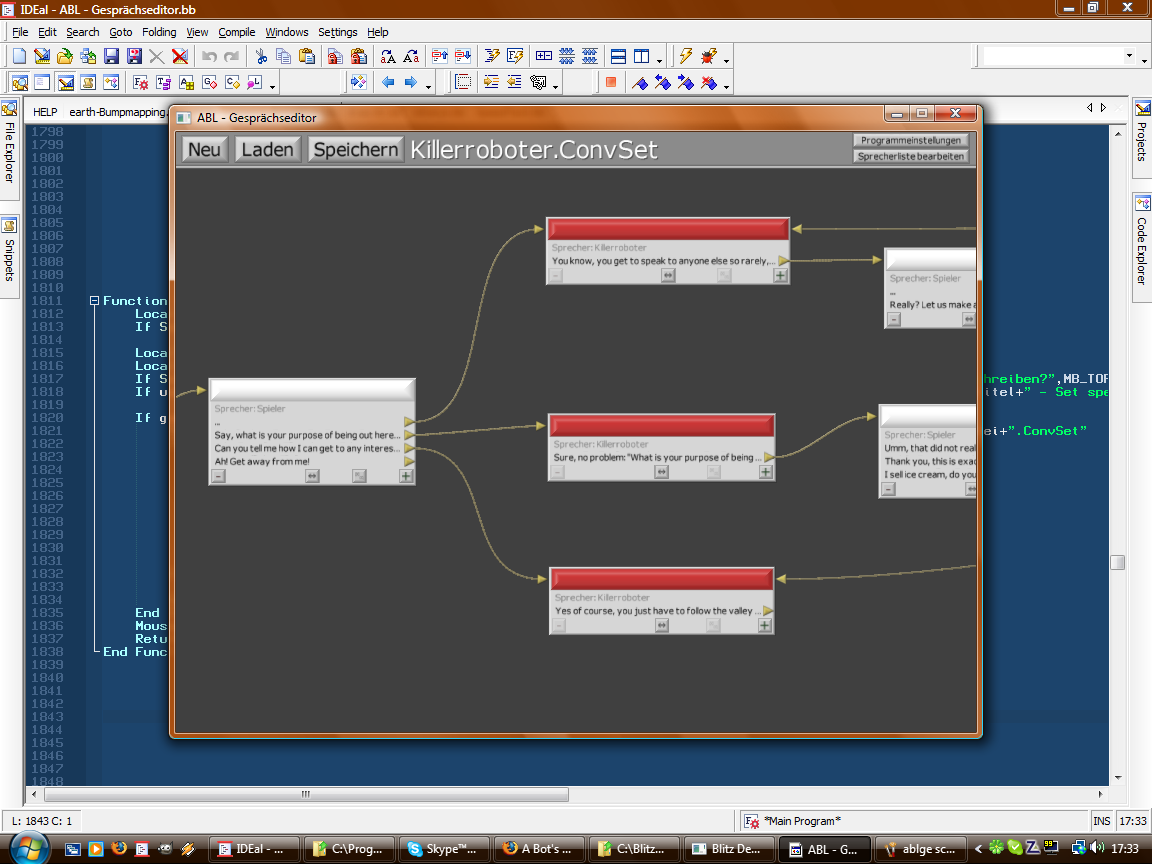Click the scissors Cut icon in toolbar

261,57
